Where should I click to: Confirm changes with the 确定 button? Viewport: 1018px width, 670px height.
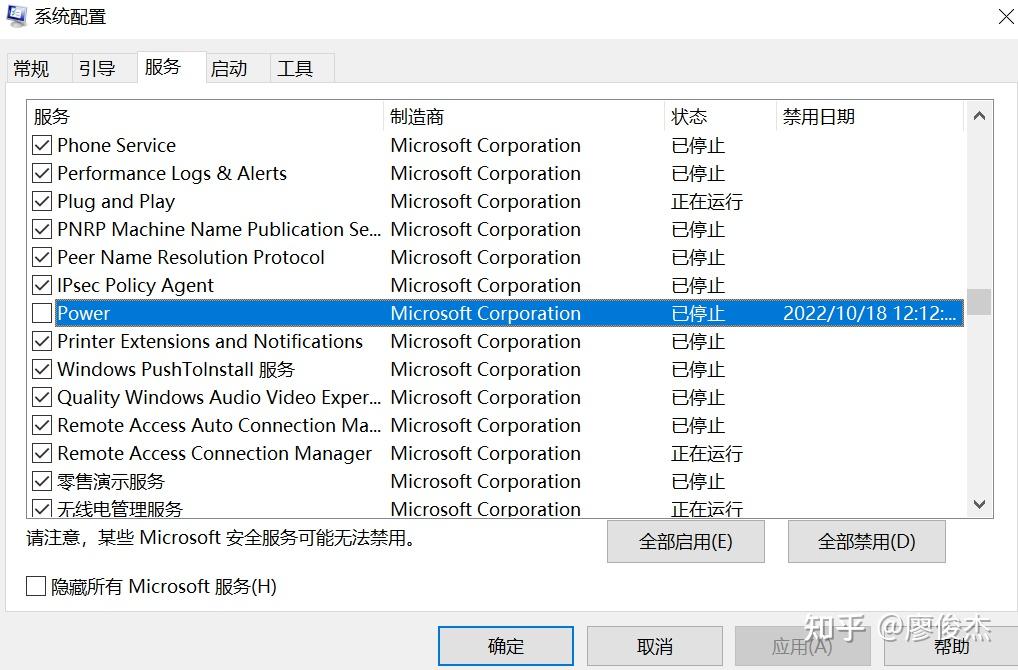coord(505,645)
